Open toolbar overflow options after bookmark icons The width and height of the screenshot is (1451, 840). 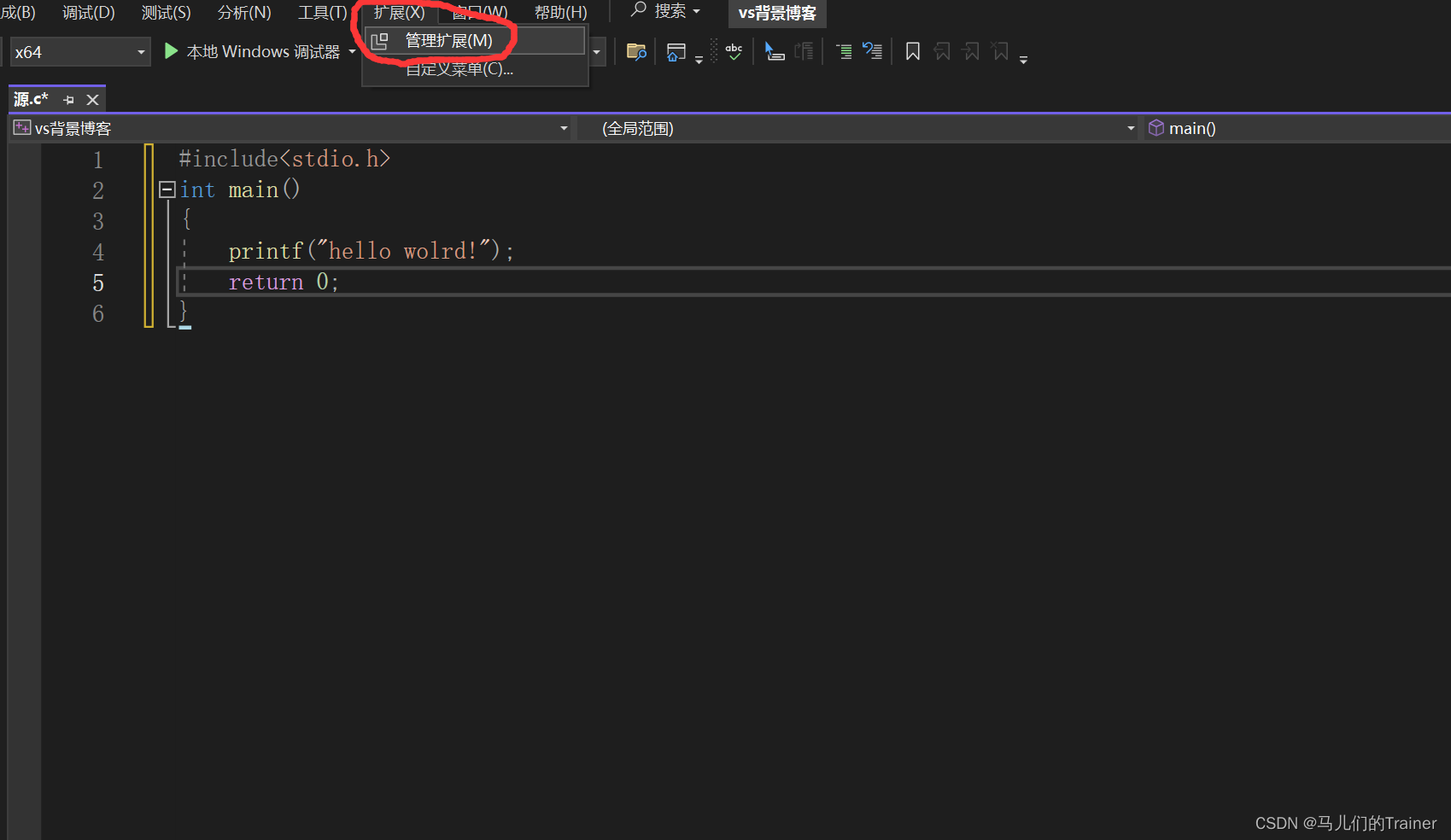tap(1023, 60)
